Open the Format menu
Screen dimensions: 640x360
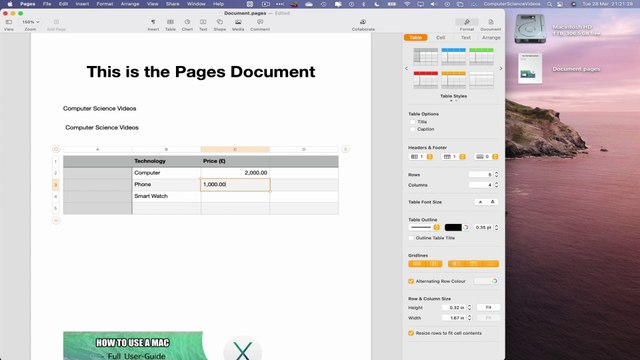(104, 4)
